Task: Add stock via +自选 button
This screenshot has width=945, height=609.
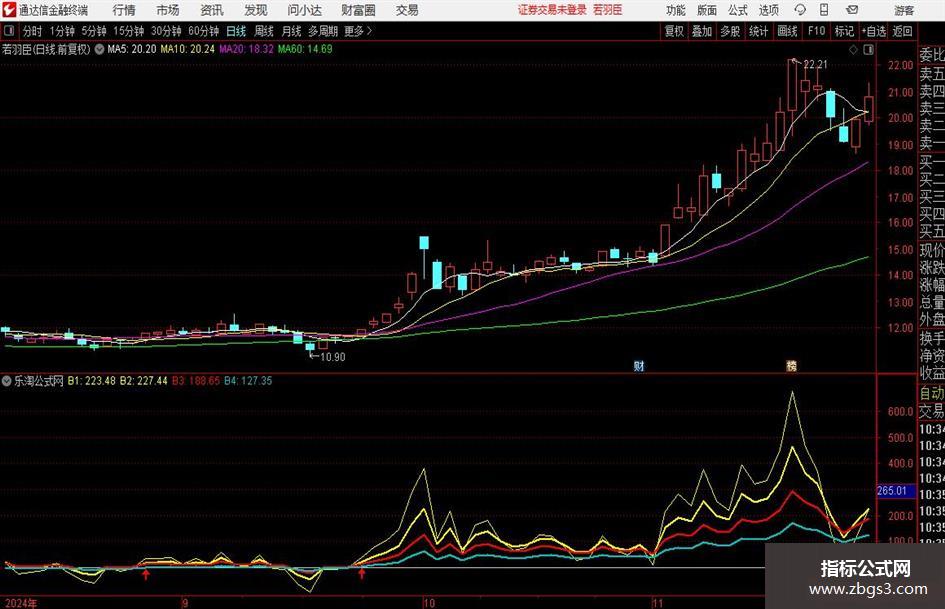Action: click(874, 31)
